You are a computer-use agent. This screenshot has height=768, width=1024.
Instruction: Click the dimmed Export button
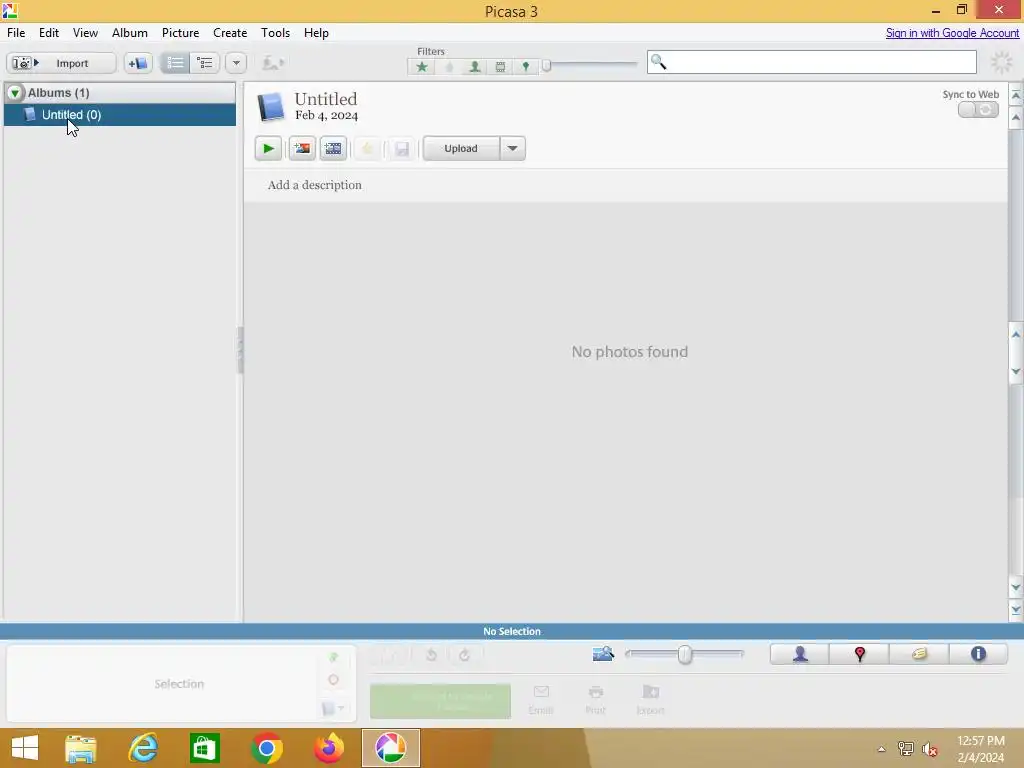(650, 699)
